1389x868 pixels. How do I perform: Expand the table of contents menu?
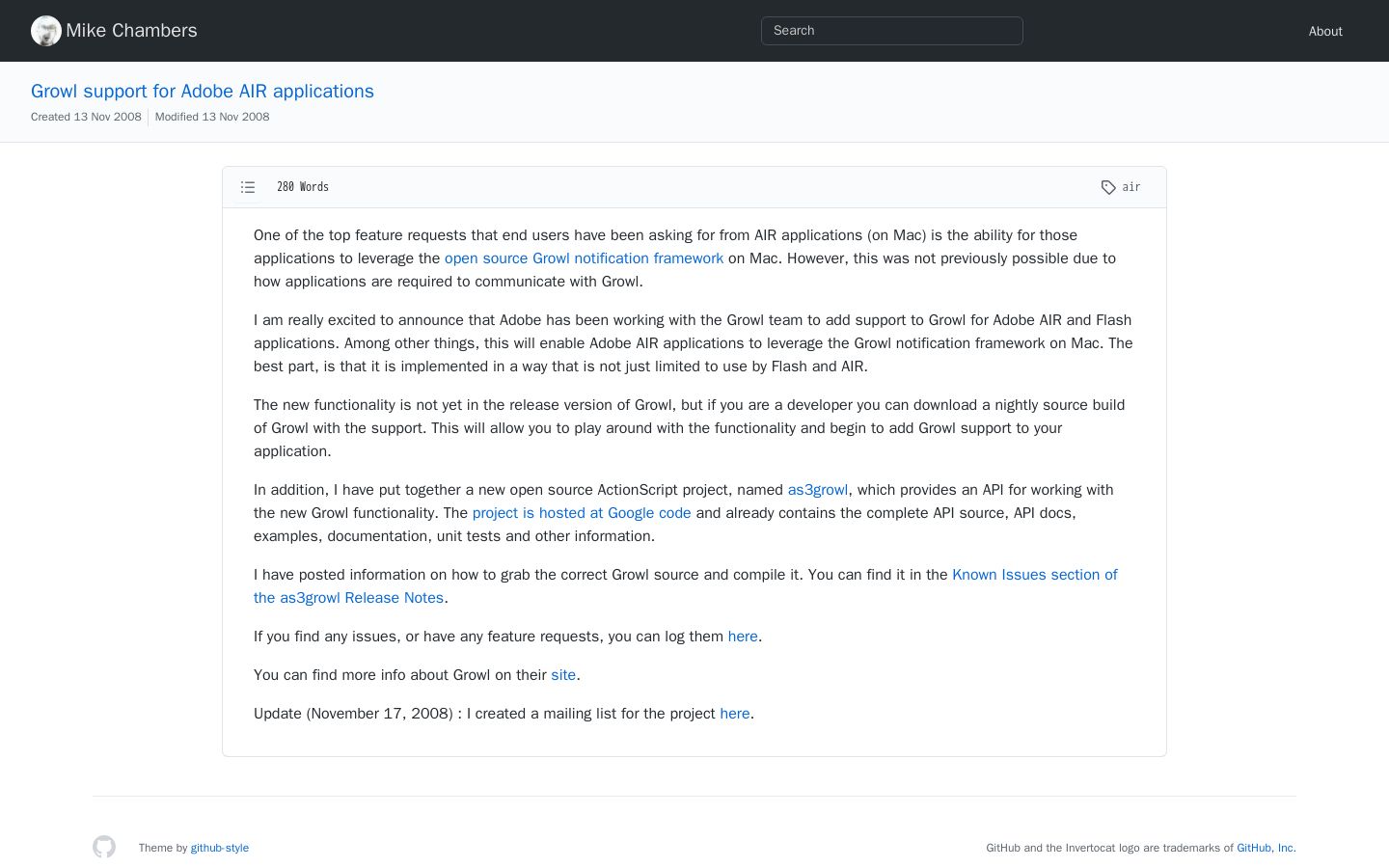(248, 187)
